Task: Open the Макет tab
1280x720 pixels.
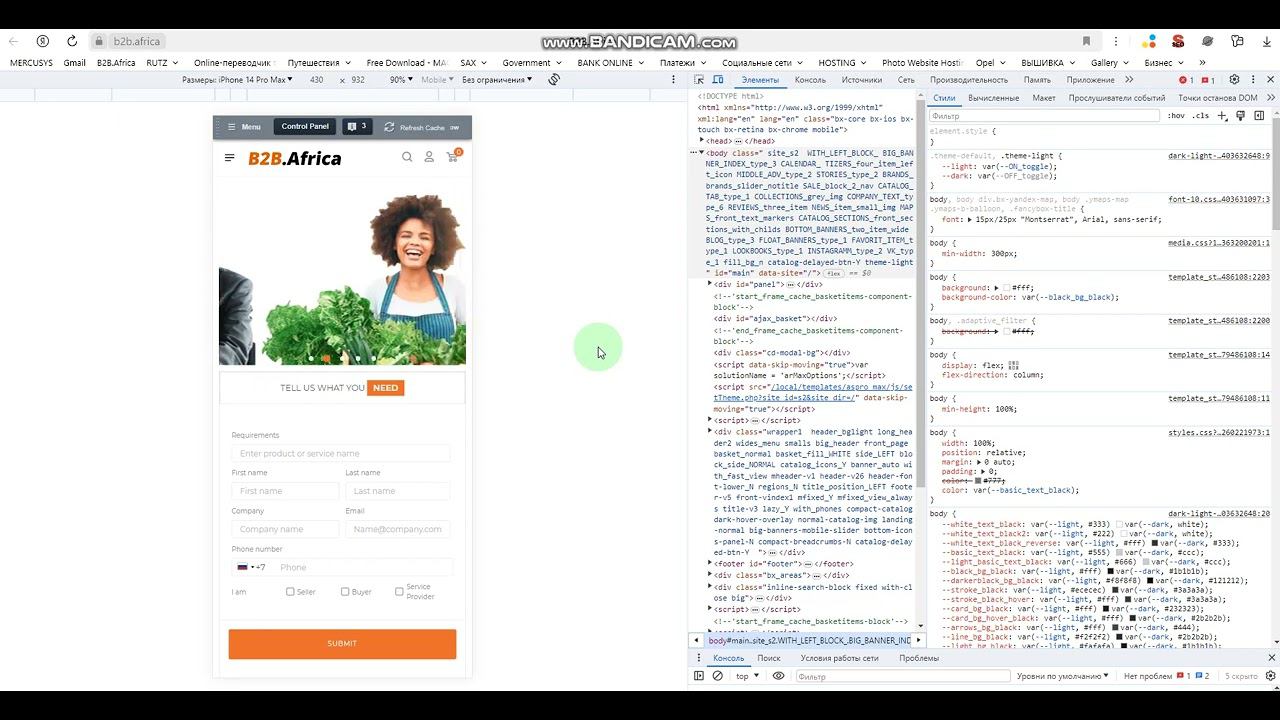Action: 1044,98
